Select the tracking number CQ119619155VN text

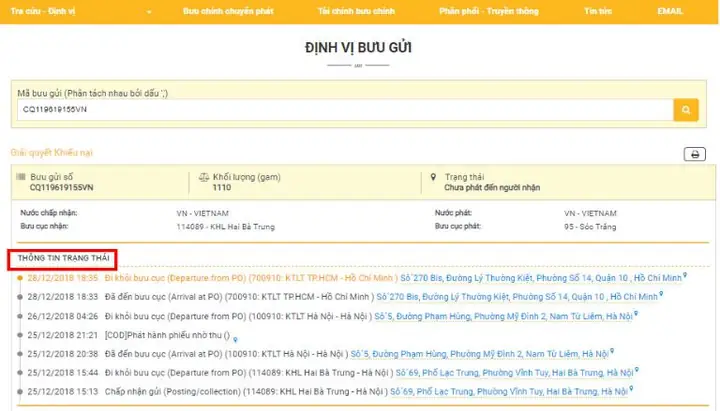coord(62,188)
